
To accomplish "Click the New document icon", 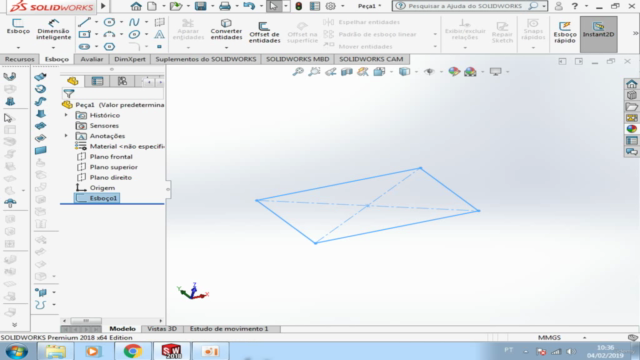I will 152,6.
